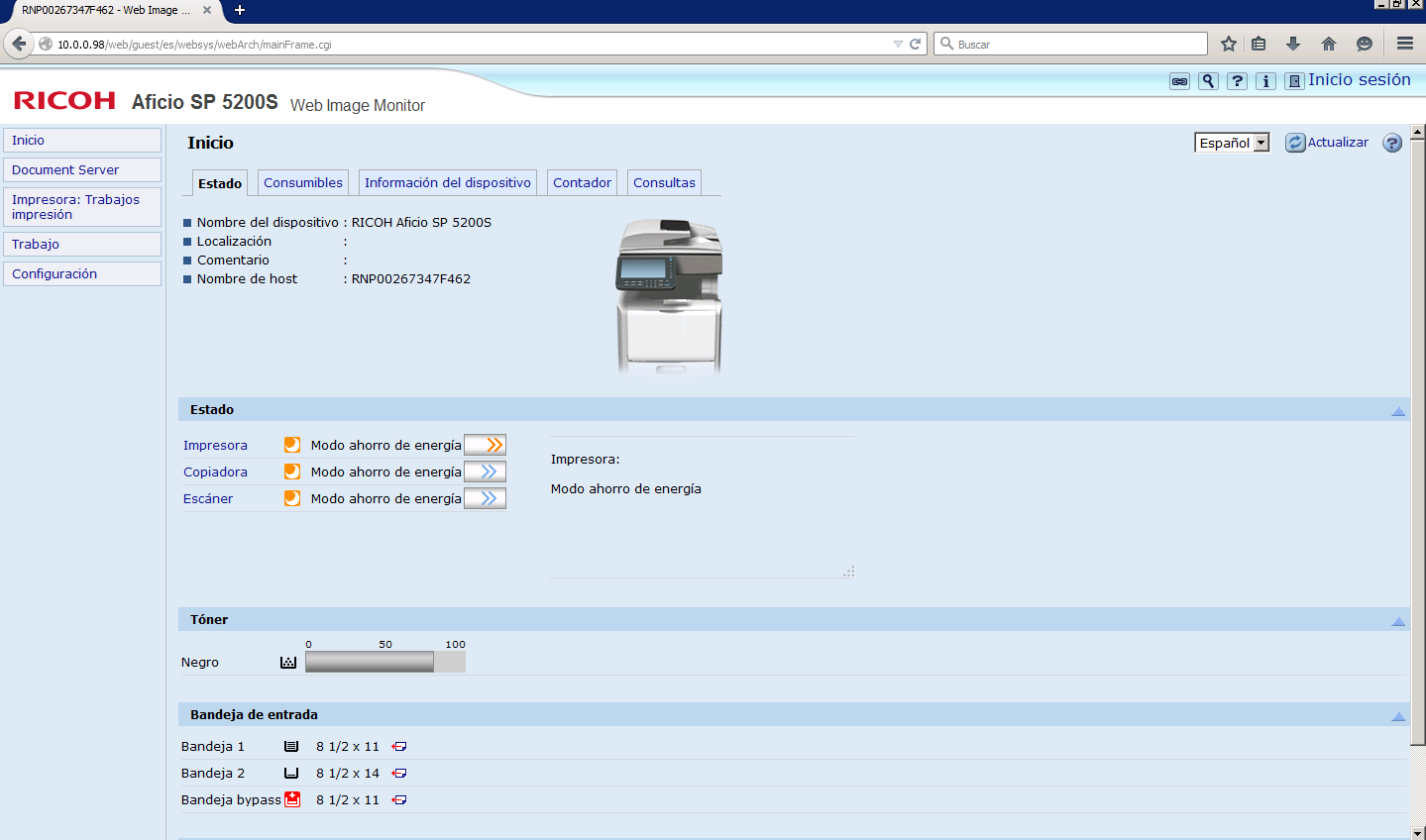The width and height of the screenshot is (1426, 840).
Task: Collapse the Bandeja de entrada section triangle
Action: (x=1398, y=716)
